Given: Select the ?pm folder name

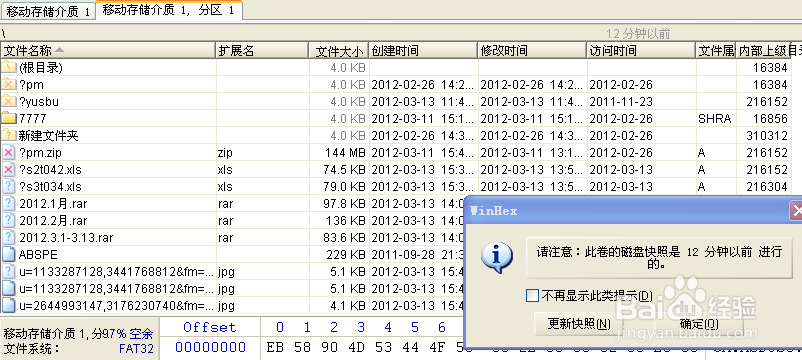Looking at the screenshot, I should (x=31, y=84).
